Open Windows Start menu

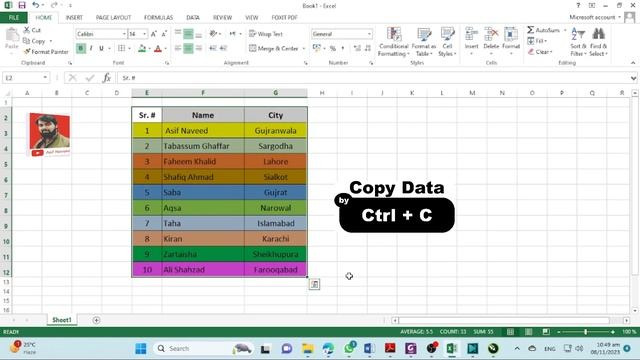[x=141, y=349]
